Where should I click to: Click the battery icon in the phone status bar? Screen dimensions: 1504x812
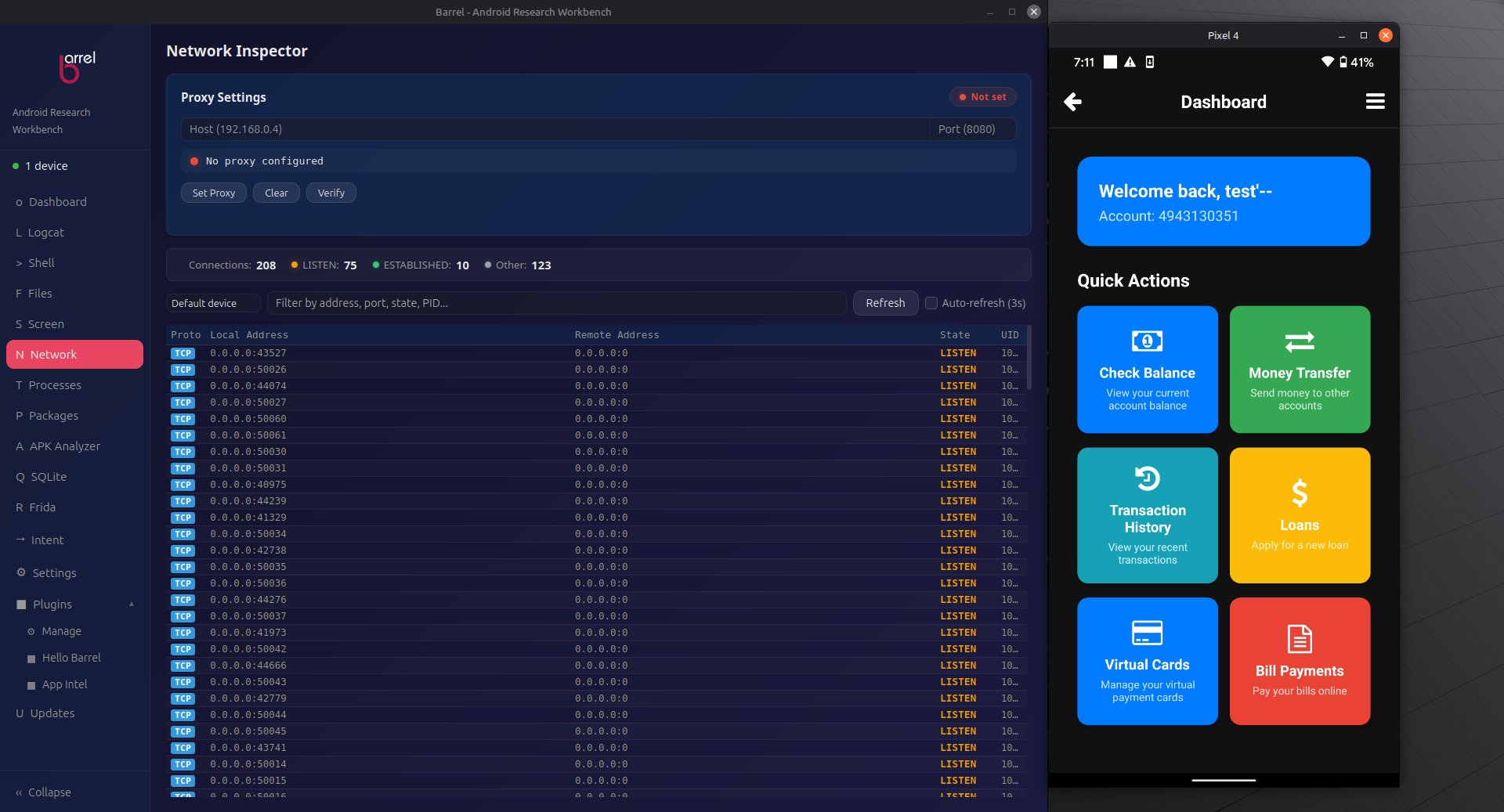tap(1343, 62)
